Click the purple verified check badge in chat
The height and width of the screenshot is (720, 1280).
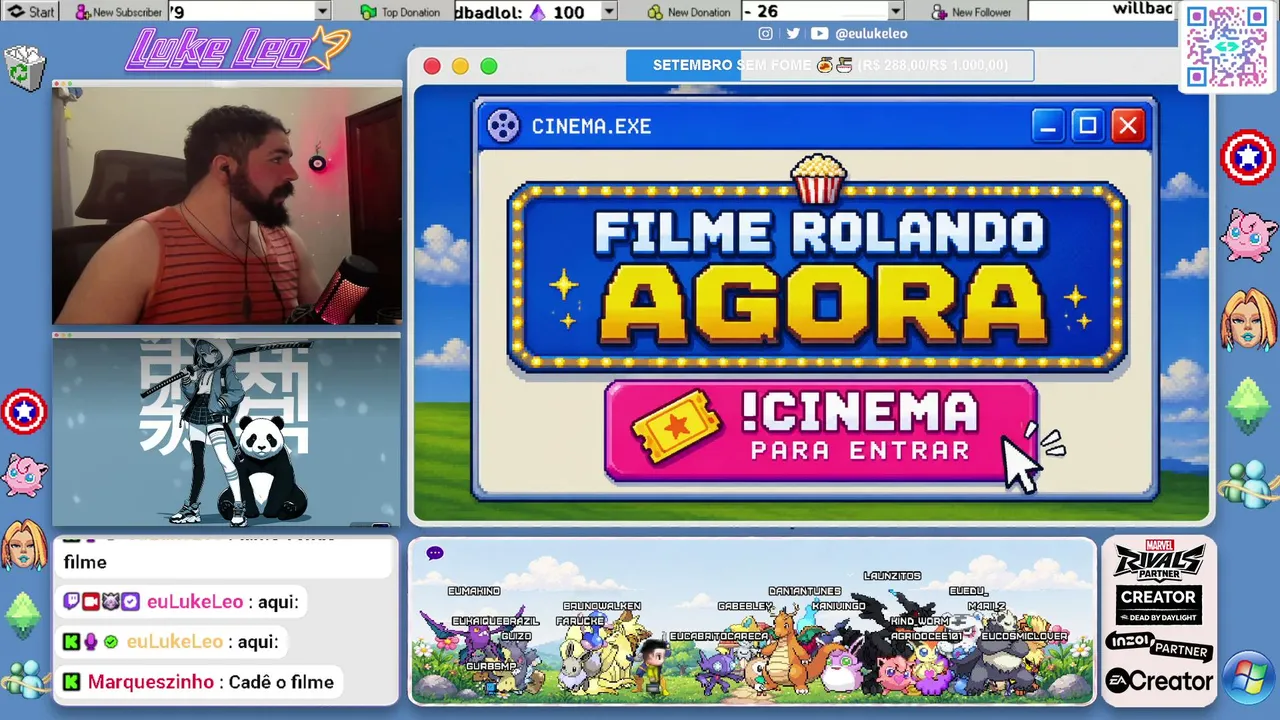pyautogui.click(x=130, y=602)
